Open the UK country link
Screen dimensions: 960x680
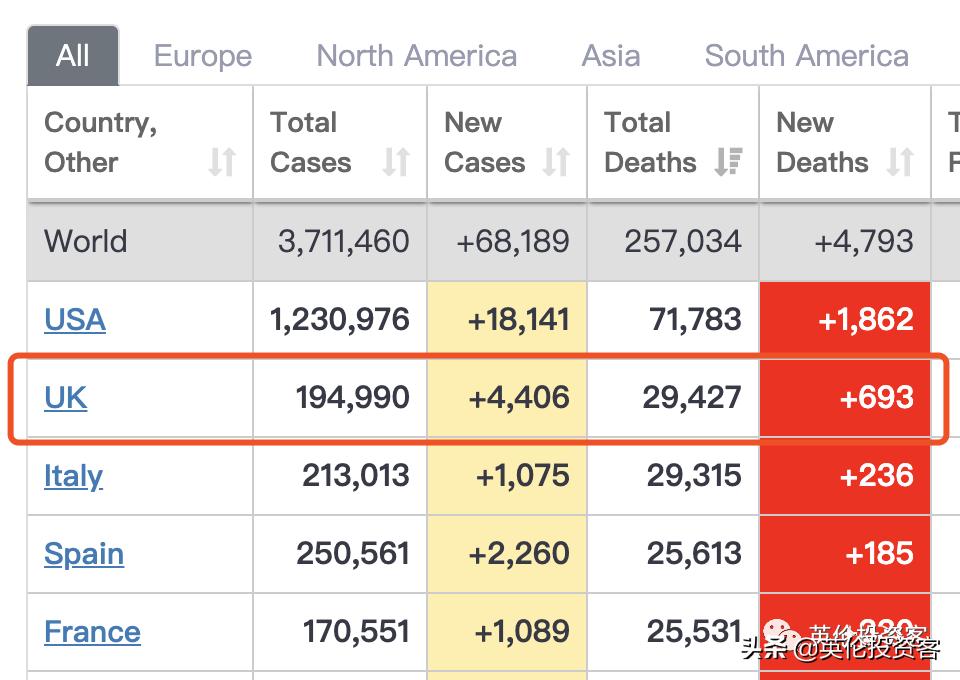point(66,398)
